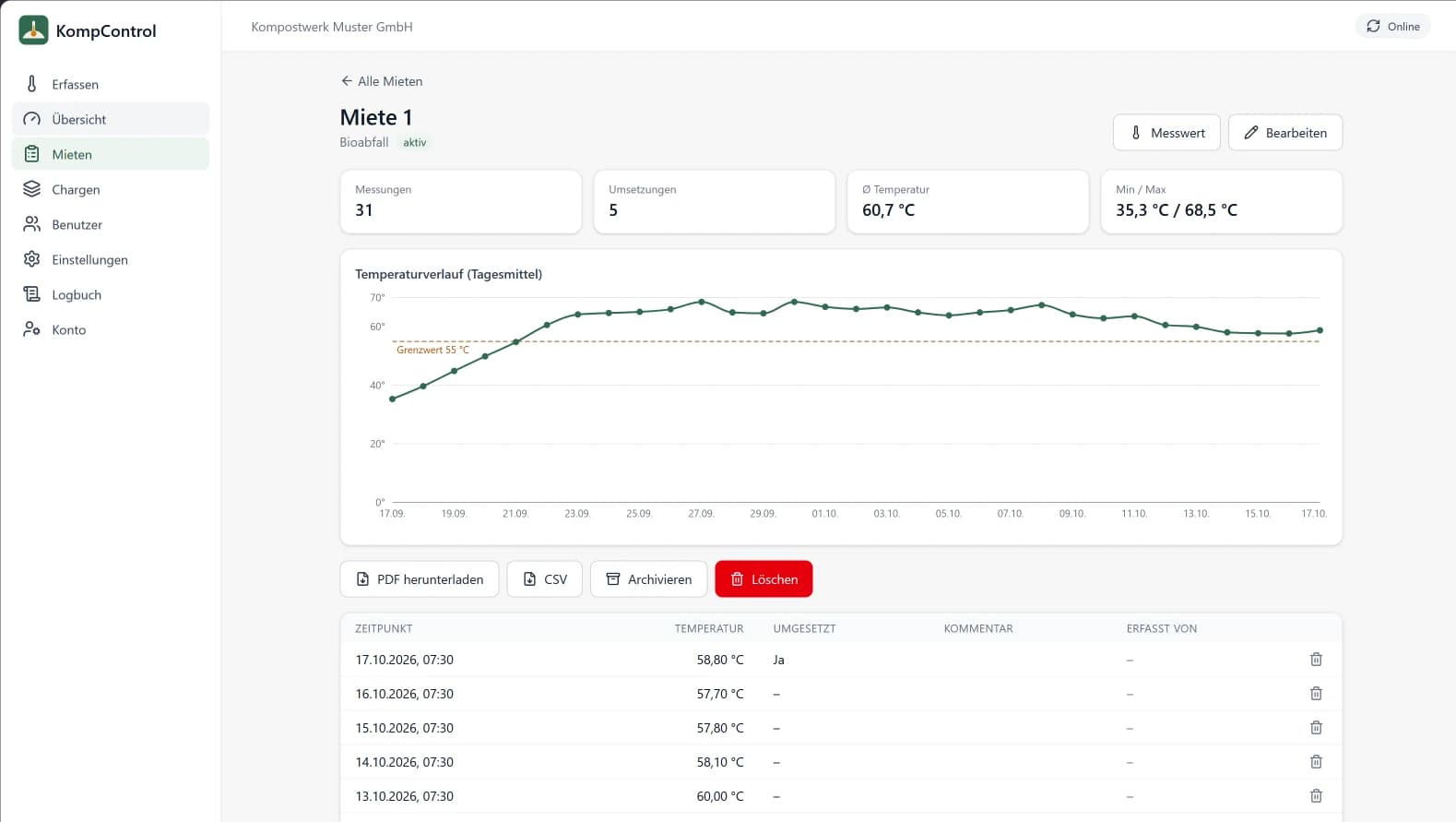1456x822 pixels.
Task: Select Mieten in the sidebar
Action: (x=111, y=154)
